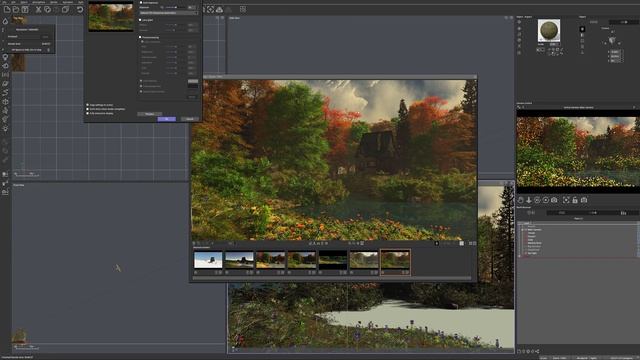The width and height of the screenshot is (640, 360).
Task: Click the S-shaped curve tool in left toolbar
Action: pos(5,93)
